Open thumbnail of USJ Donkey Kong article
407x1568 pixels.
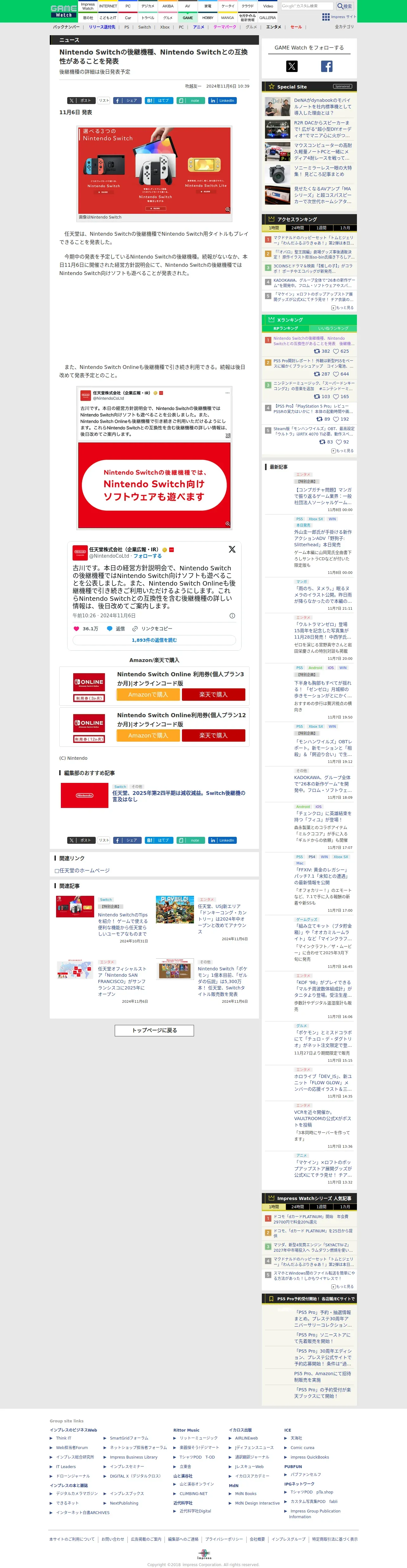point(175,910)
